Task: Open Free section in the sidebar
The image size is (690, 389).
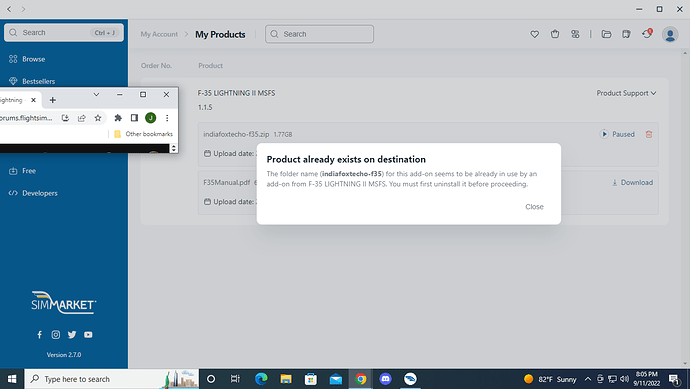Action: pos(22,171)
